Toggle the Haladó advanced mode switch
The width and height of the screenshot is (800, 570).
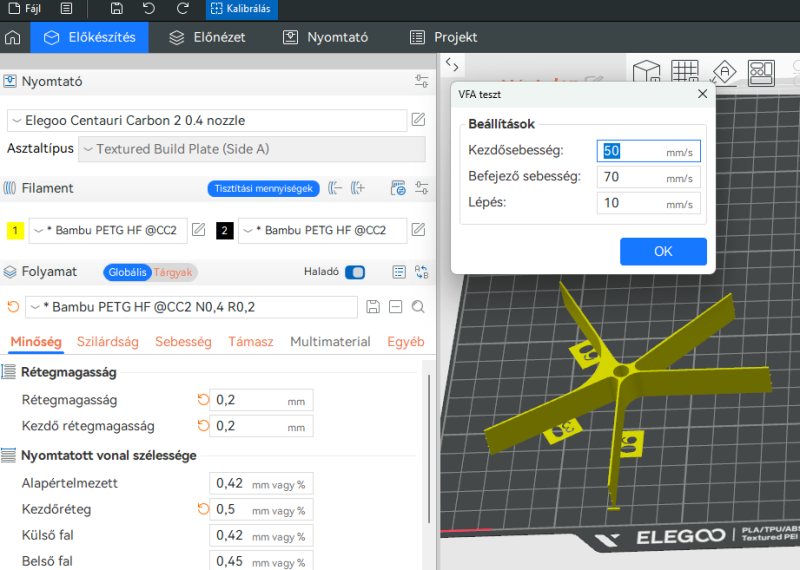coord(355,272)
